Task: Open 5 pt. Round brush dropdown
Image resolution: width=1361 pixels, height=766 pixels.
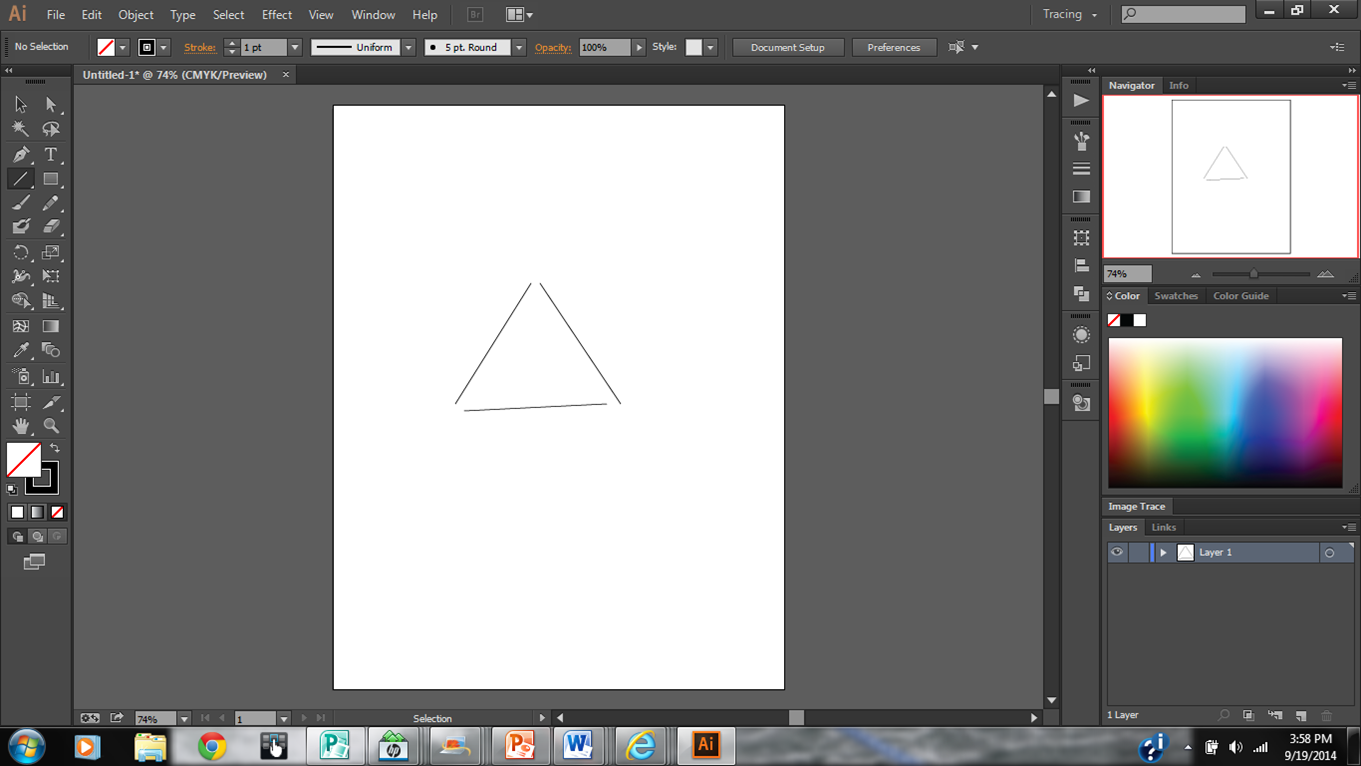Action: [x=519, y=47]
